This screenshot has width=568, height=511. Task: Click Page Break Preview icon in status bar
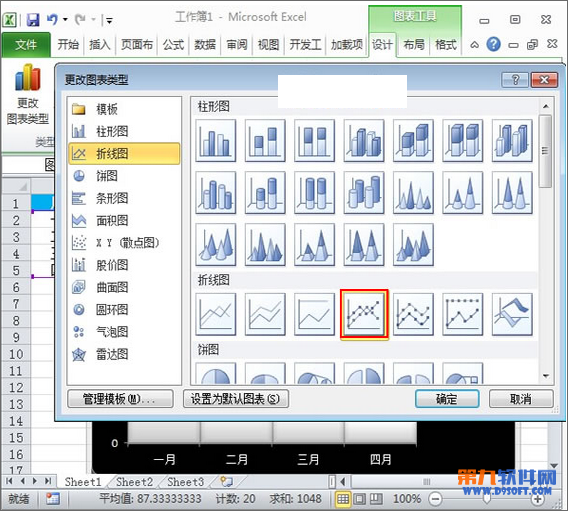[376, 499]
